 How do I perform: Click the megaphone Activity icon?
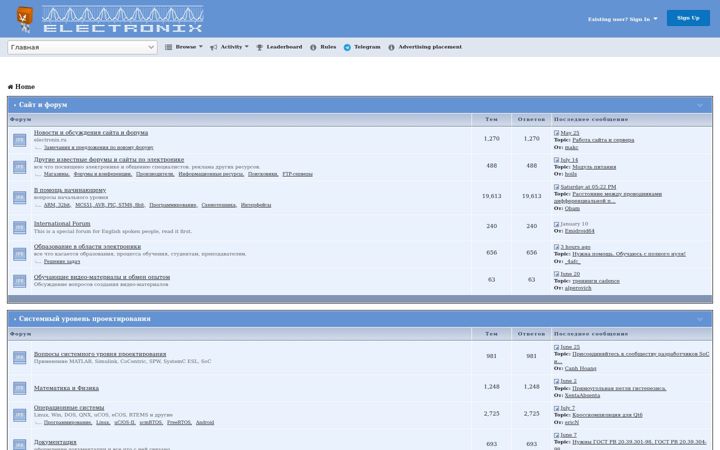(214, 47)
